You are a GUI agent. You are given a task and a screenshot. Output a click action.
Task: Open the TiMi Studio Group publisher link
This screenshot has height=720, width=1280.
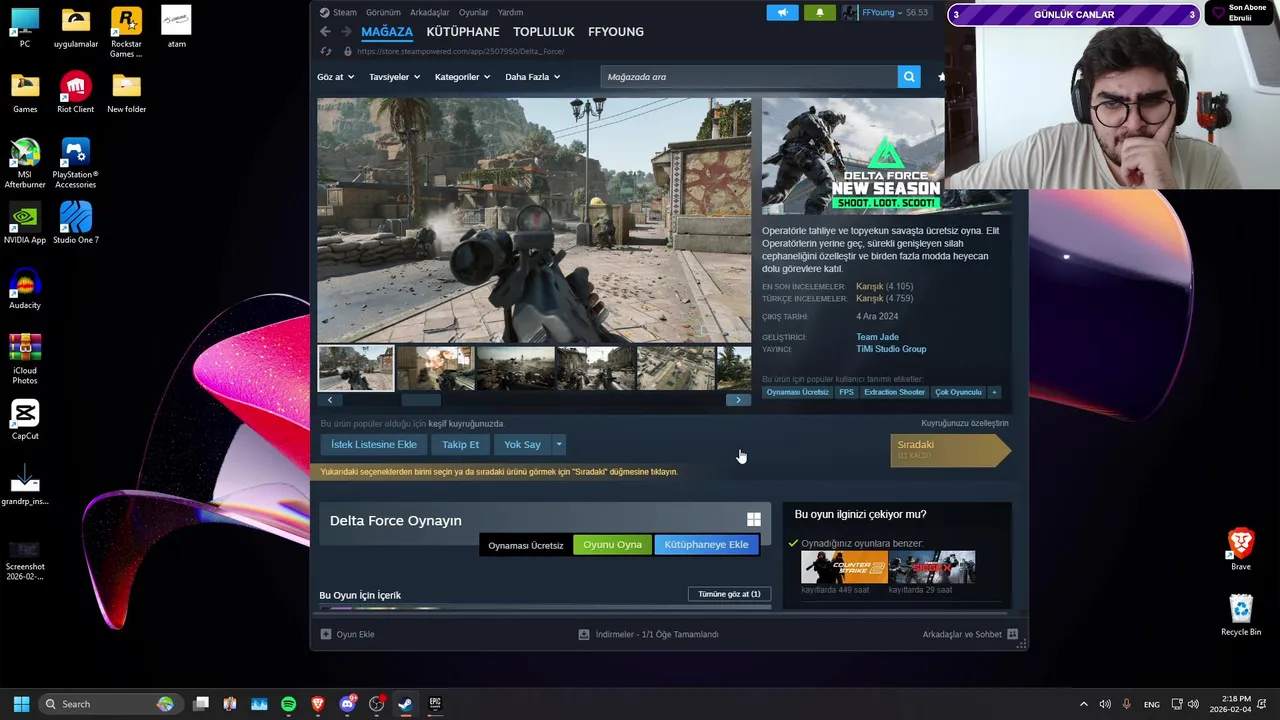(x=891, y=349)
